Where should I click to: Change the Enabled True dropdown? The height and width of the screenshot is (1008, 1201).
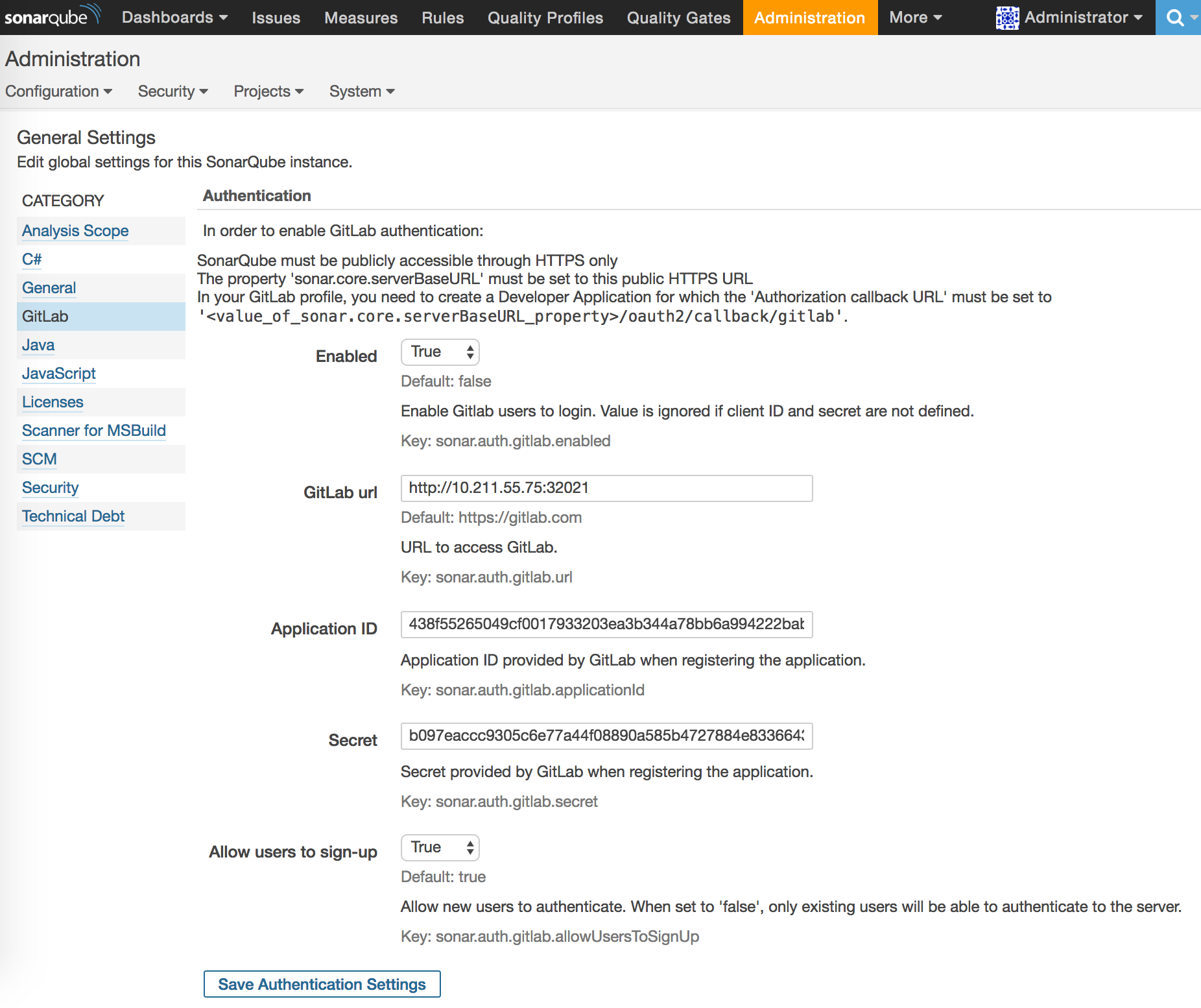pos(440,352)
